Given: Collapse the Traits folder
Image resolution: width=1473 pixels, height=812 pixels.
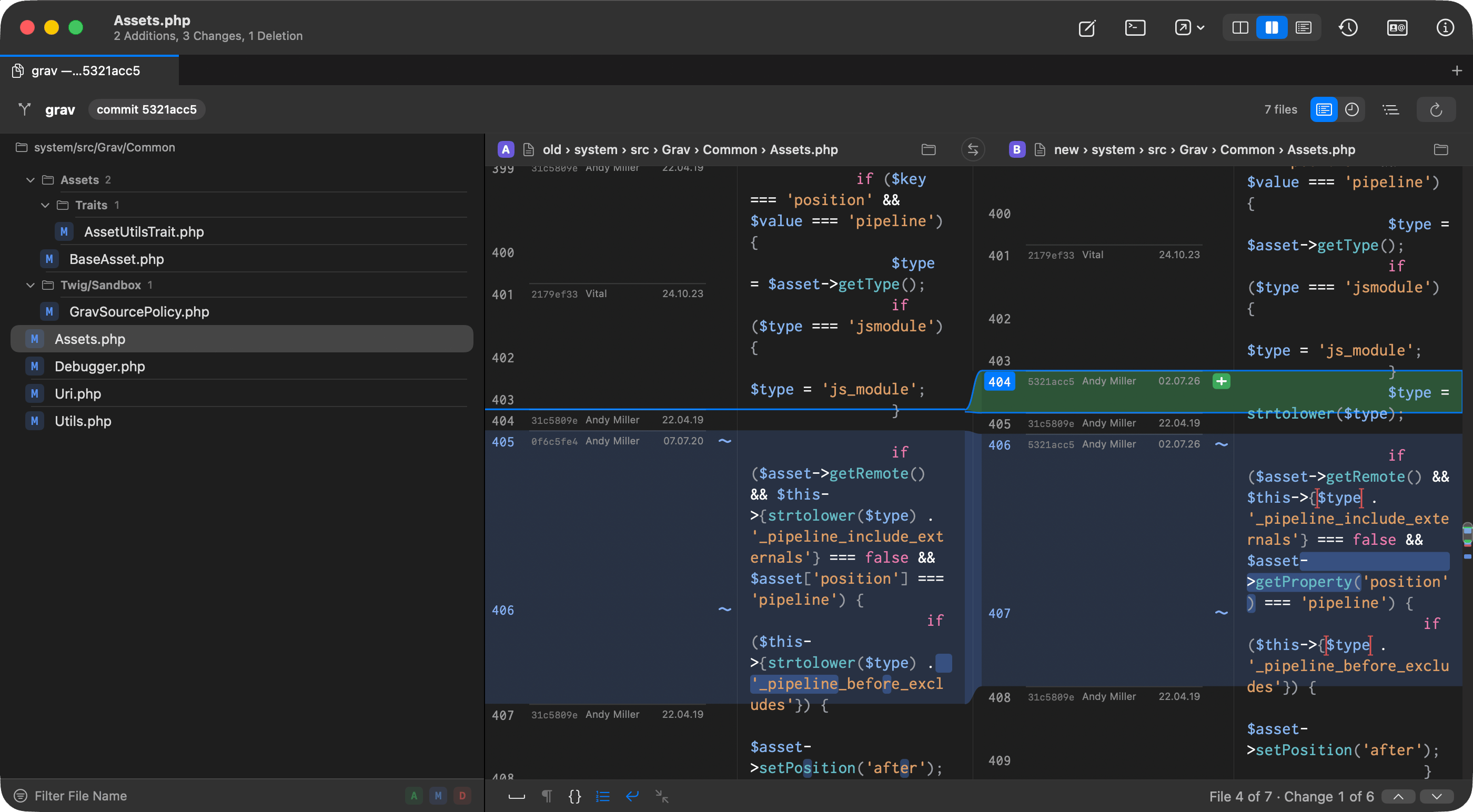Looking at the screenshot, I should tap(45, 205).
